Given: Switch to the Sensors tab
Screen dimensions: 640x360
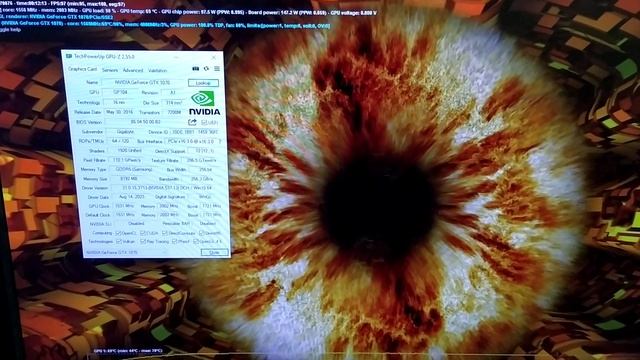Looking at the screenshot, I should tap(110, 70).
